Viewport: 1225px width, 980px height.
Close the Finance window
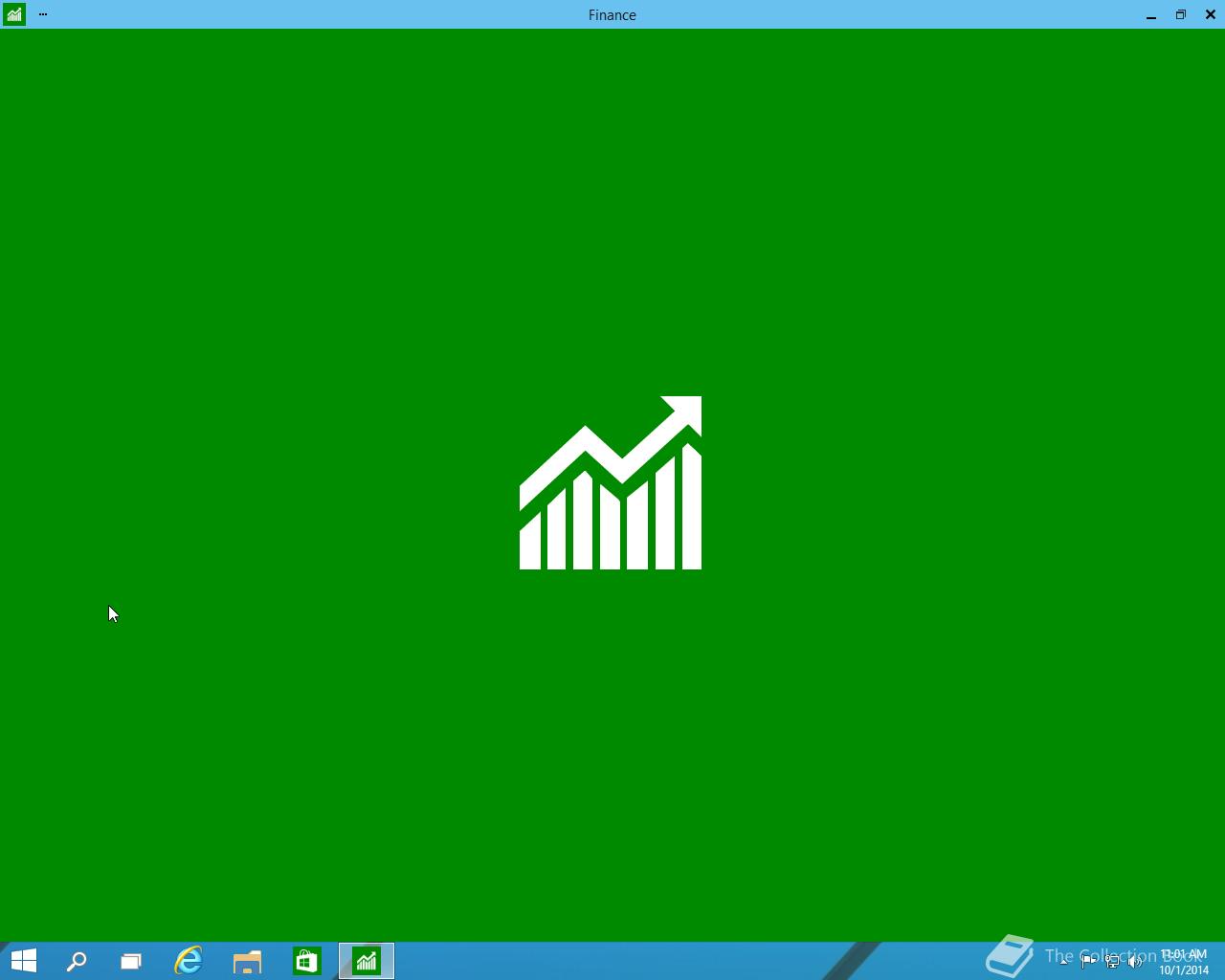point(1211,14)
